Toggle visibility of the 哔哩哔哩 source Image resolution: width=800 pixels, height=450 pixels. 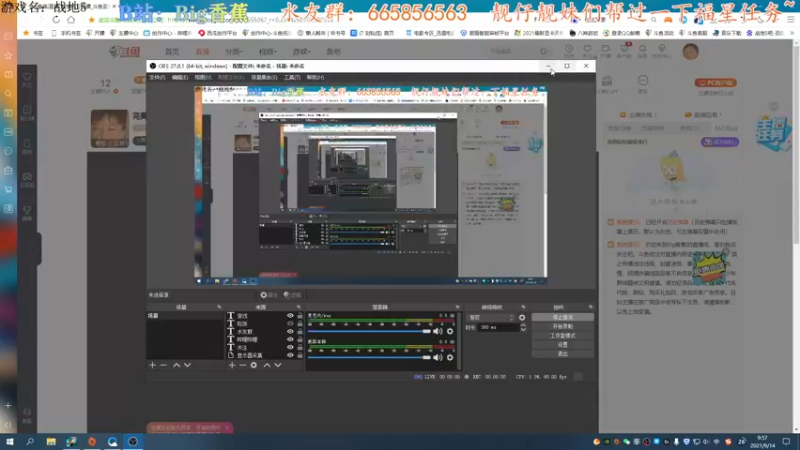click(x=290, y=339)
